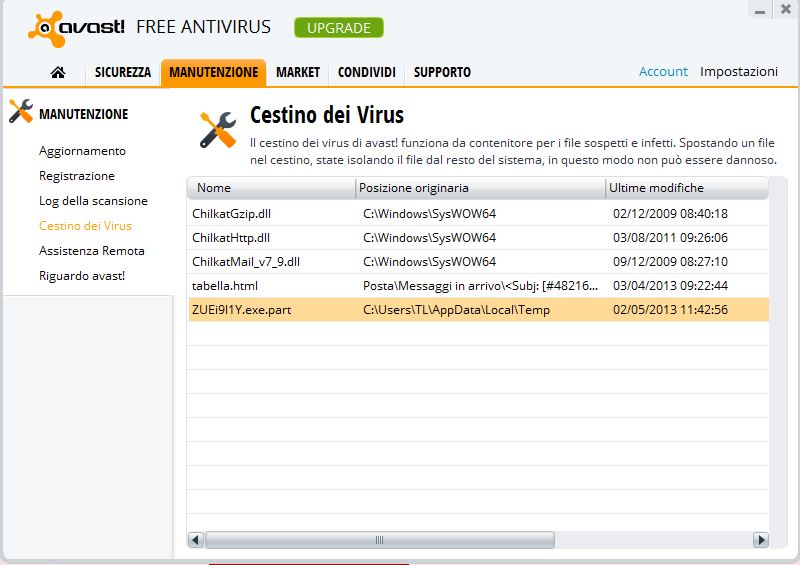Image resolution: width=800 pixels, height=565 pixels.
Task: Open Impostazioni settings
Action: 739,71
